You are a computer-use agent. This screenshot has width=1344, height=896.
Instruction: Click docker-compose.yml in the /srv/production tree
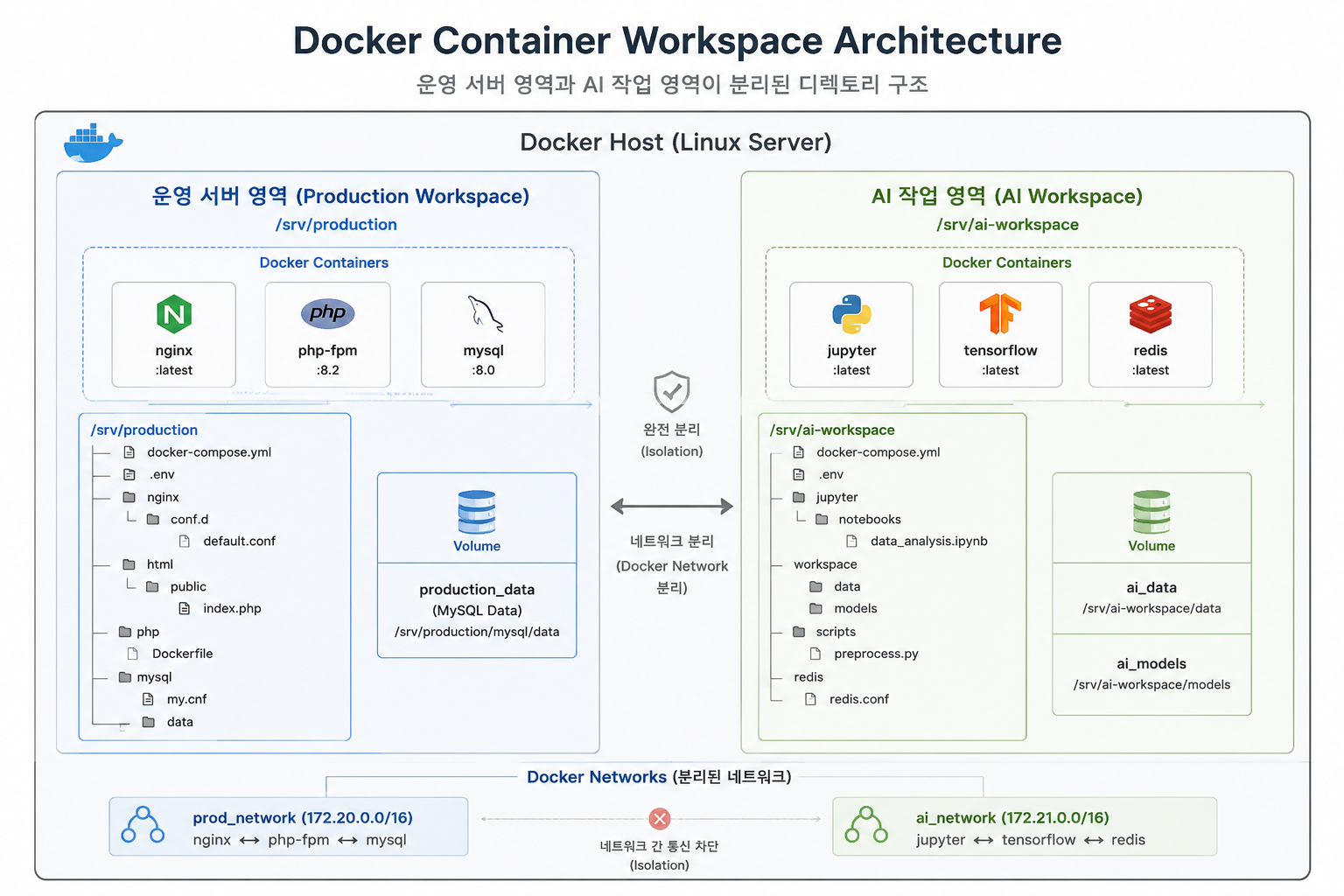(x=209, y=452)
